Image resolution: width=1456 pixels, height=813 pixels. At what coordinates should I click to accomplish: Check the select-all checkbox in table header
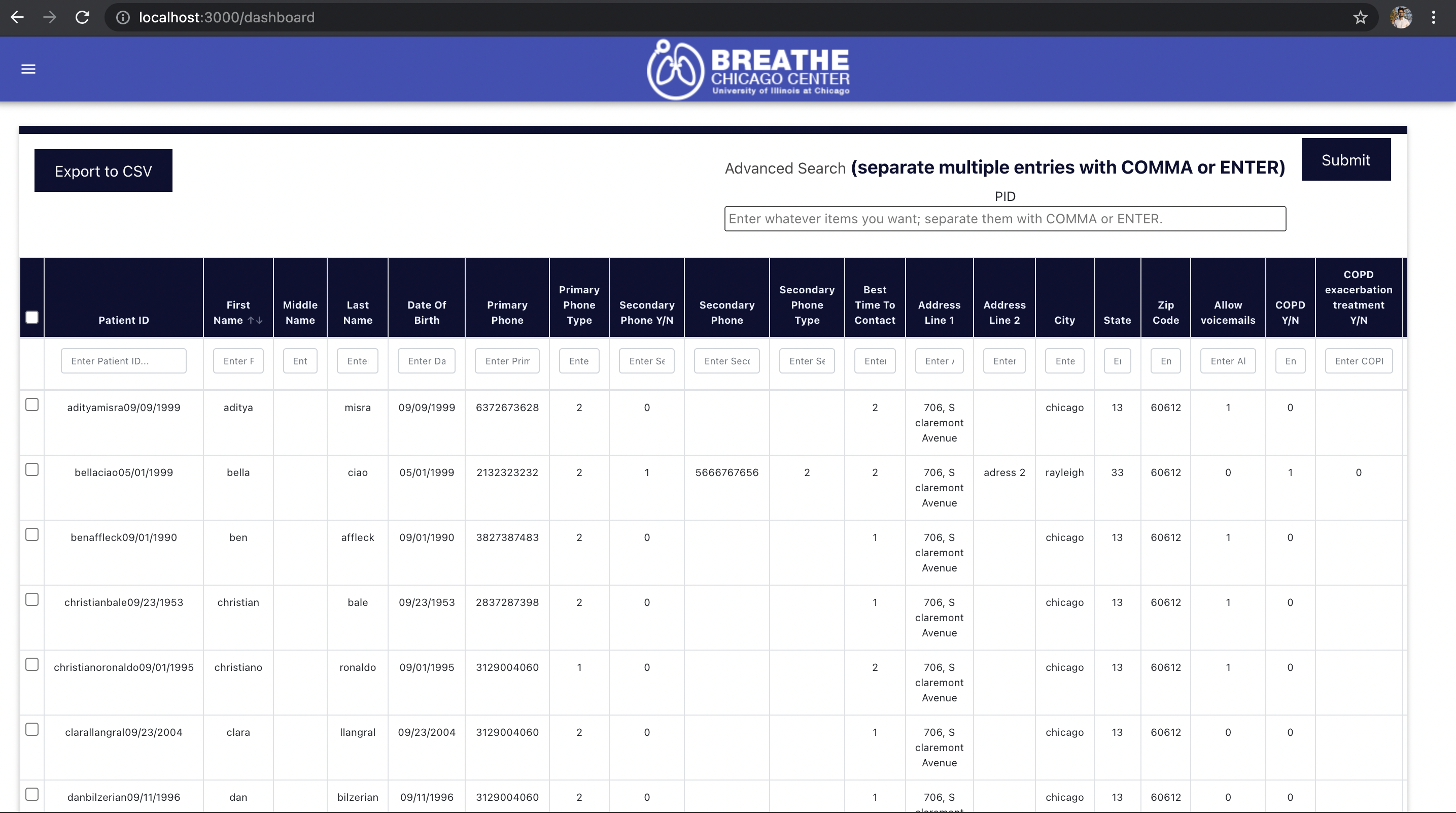pos(32,317)
